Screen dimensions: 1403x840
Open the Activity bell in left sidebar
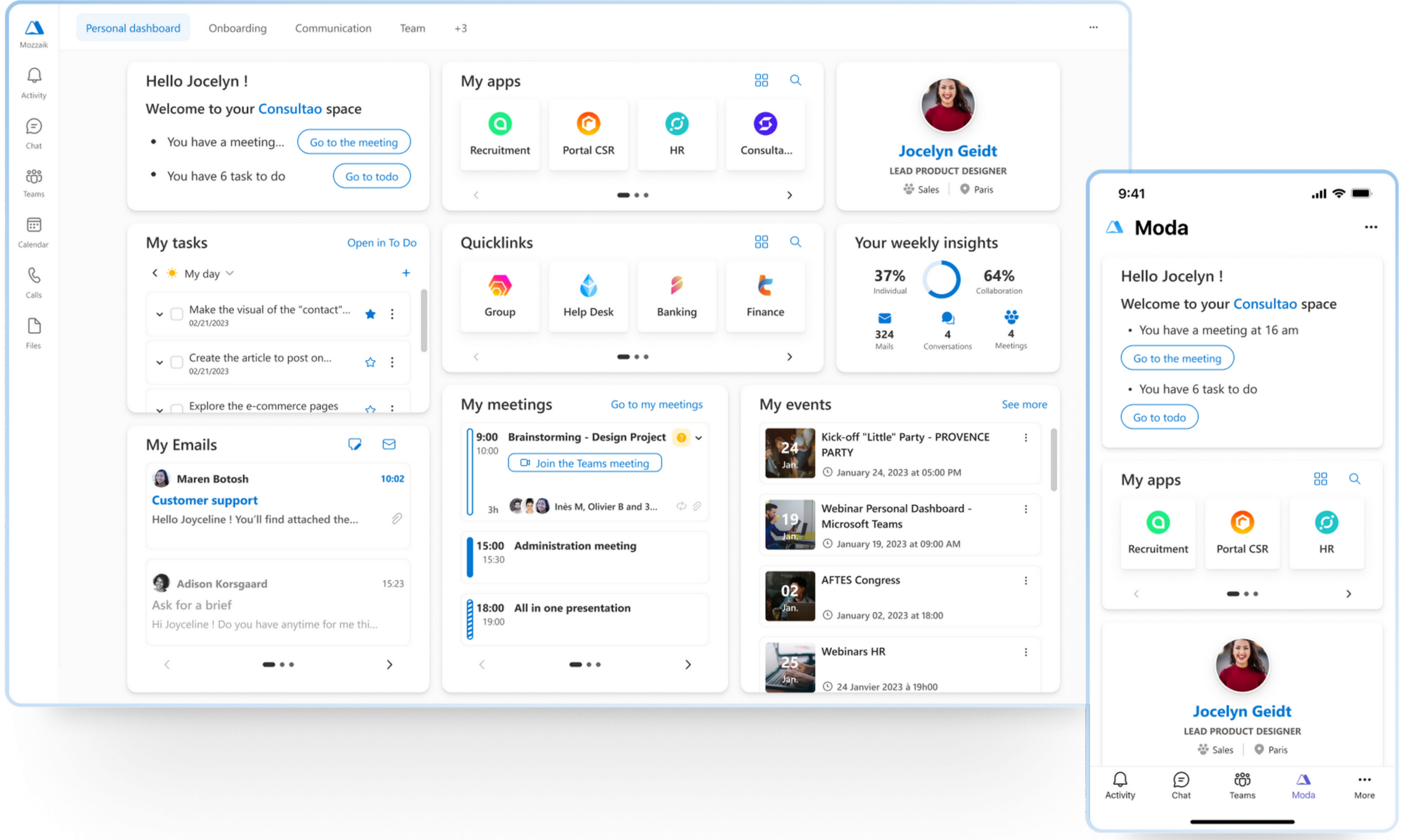pyautogui.click(x=34, y=83)
